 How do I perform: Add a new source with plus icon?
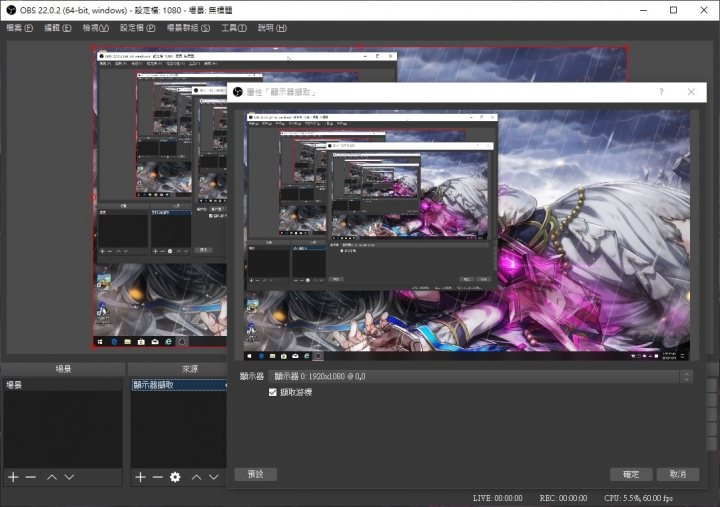[141, 477]
